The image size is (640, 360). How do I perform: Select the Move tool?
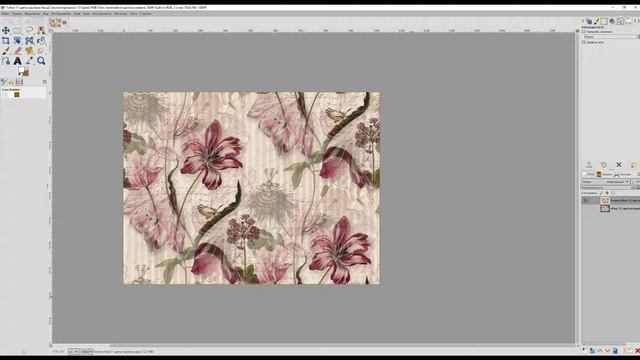pos(6,31)
